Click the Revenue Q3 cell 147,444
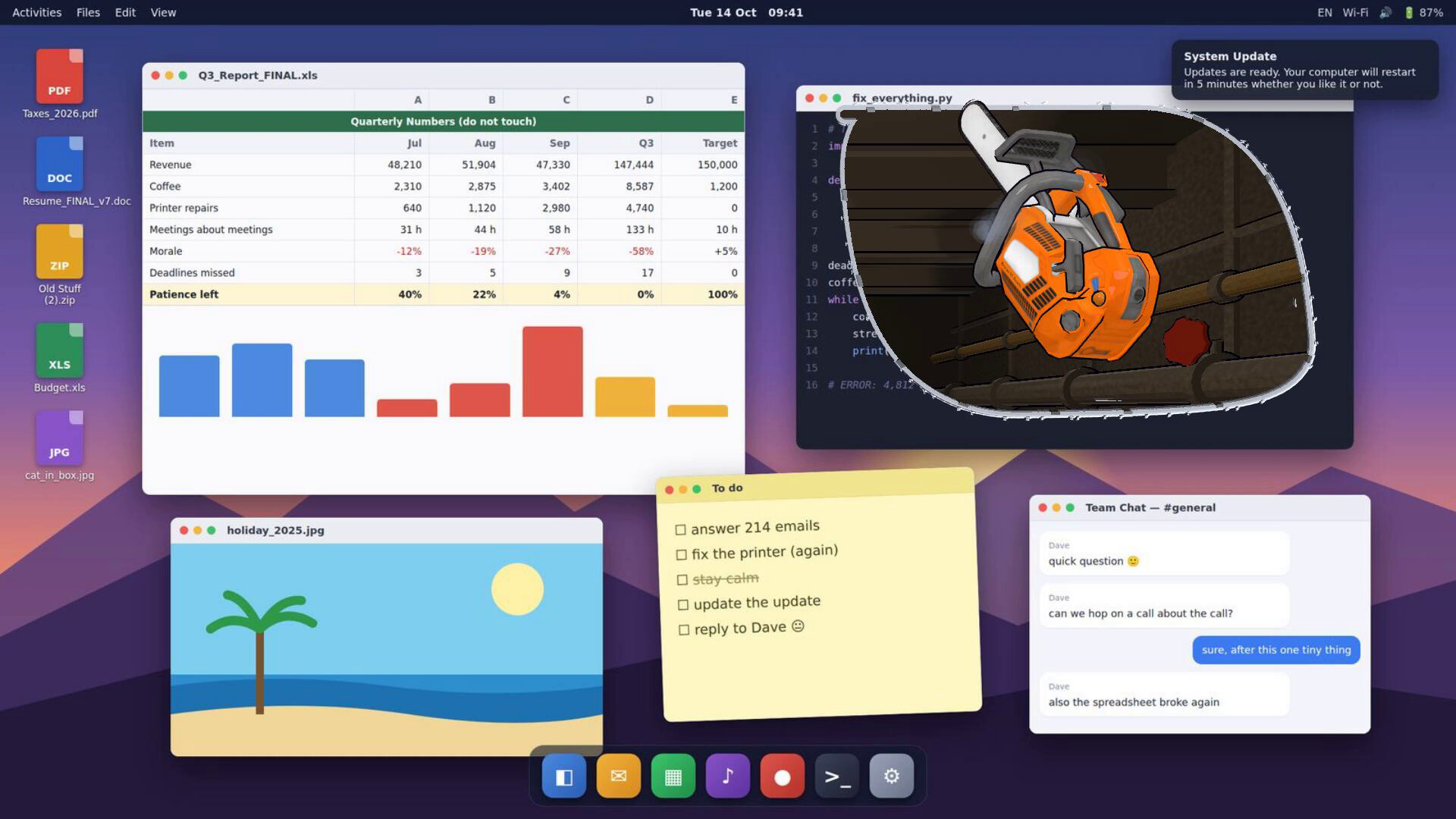Viewport: 1456px width, 819px height. [619, 165]
